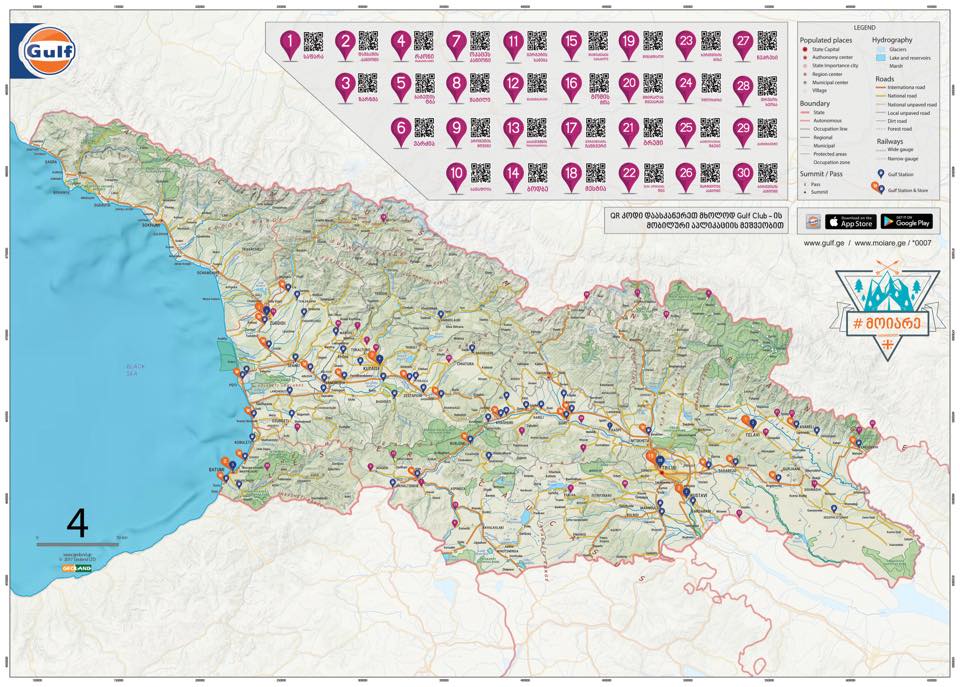Select numbered pin 4 in the QR panel
The image size is (960, 687).
point(402,45)
